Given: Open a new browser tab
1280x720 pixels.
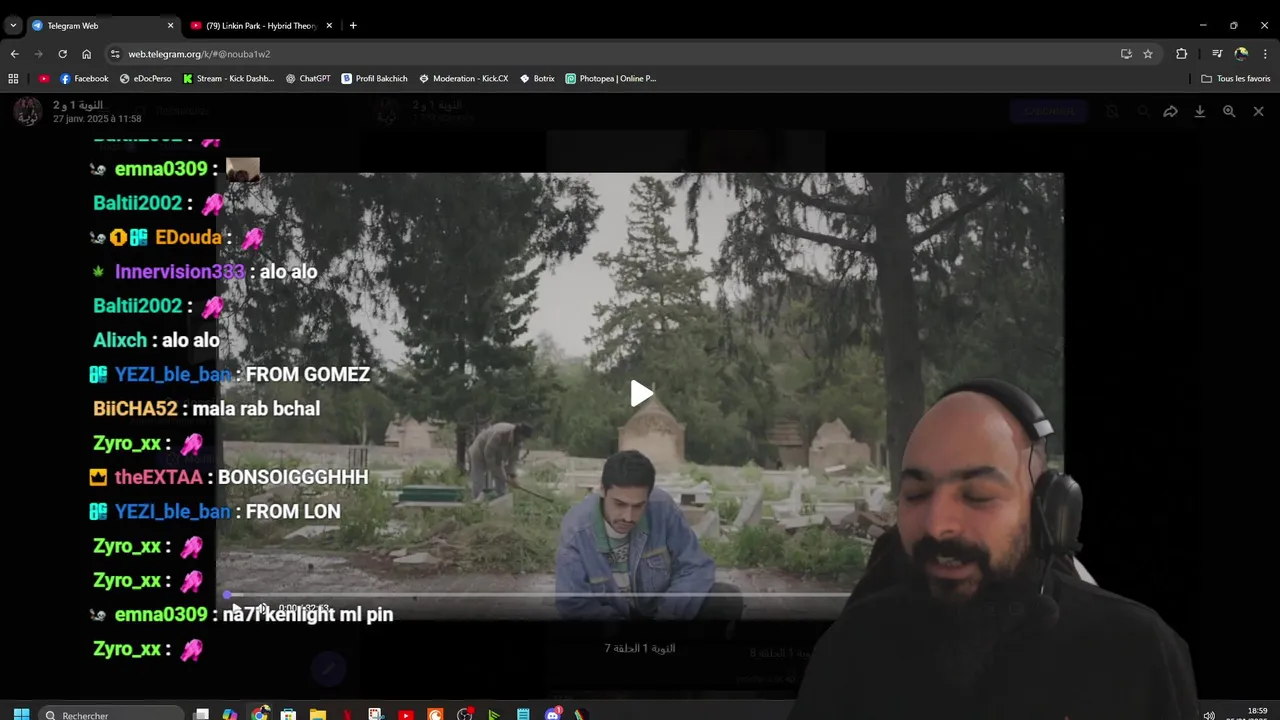Looking at the screenshot, I should tap(353, 25).
